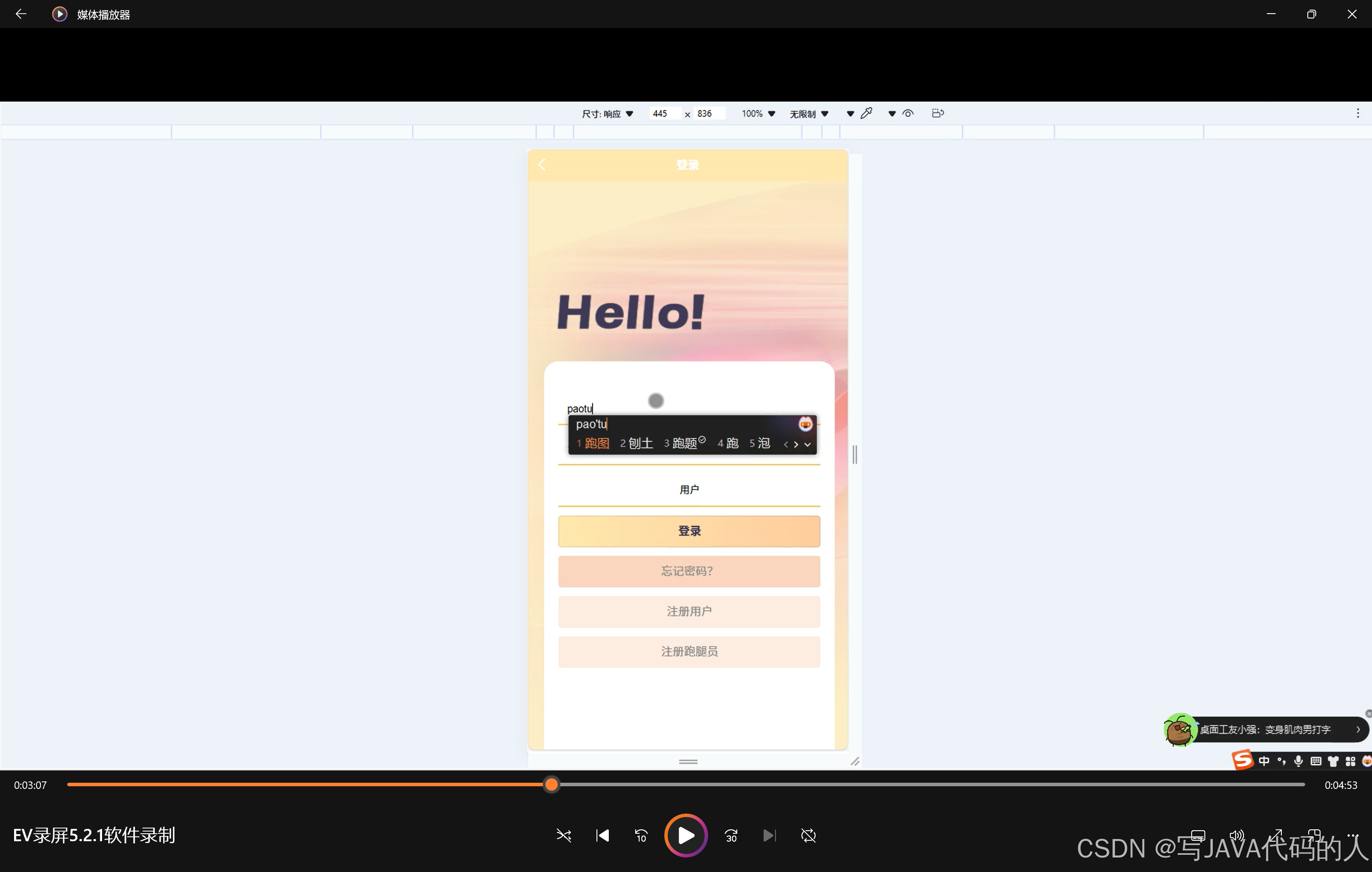
Task: Open the subtitles and captions menu
Action: 1198,835
